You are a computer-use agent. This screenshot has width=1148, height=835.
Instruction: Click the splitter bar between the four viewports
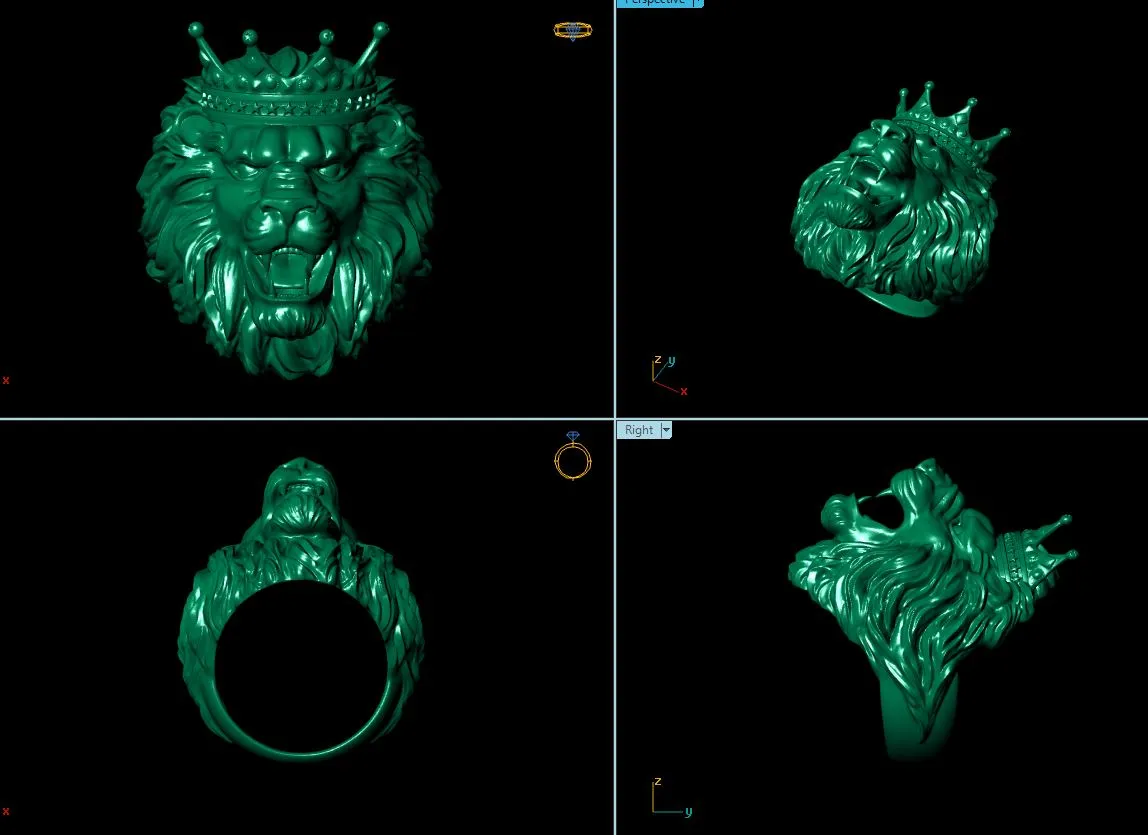coord(613,417)
